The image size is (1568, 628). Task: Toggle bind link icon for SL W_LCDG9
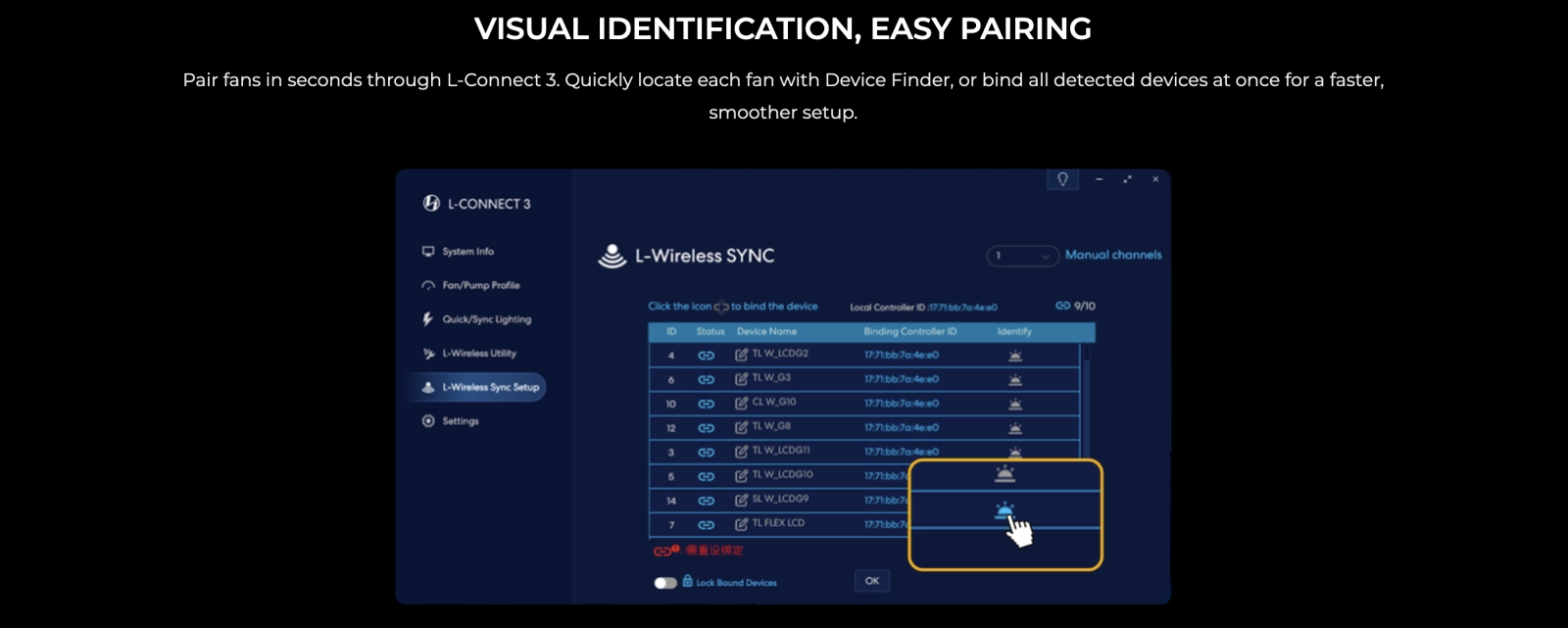pos(706,501)
